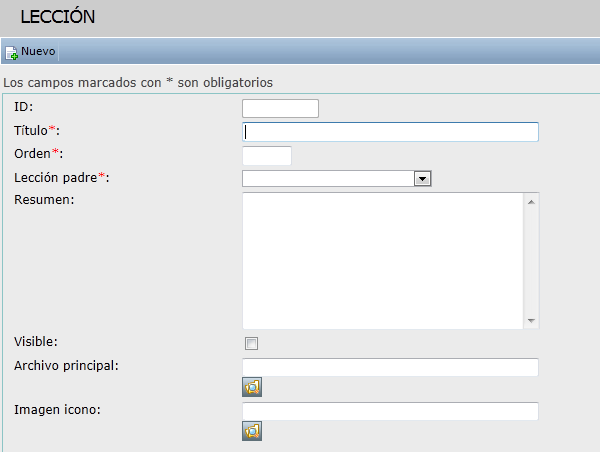
Task: Focus the ID input field
Action: pos(280,108)
